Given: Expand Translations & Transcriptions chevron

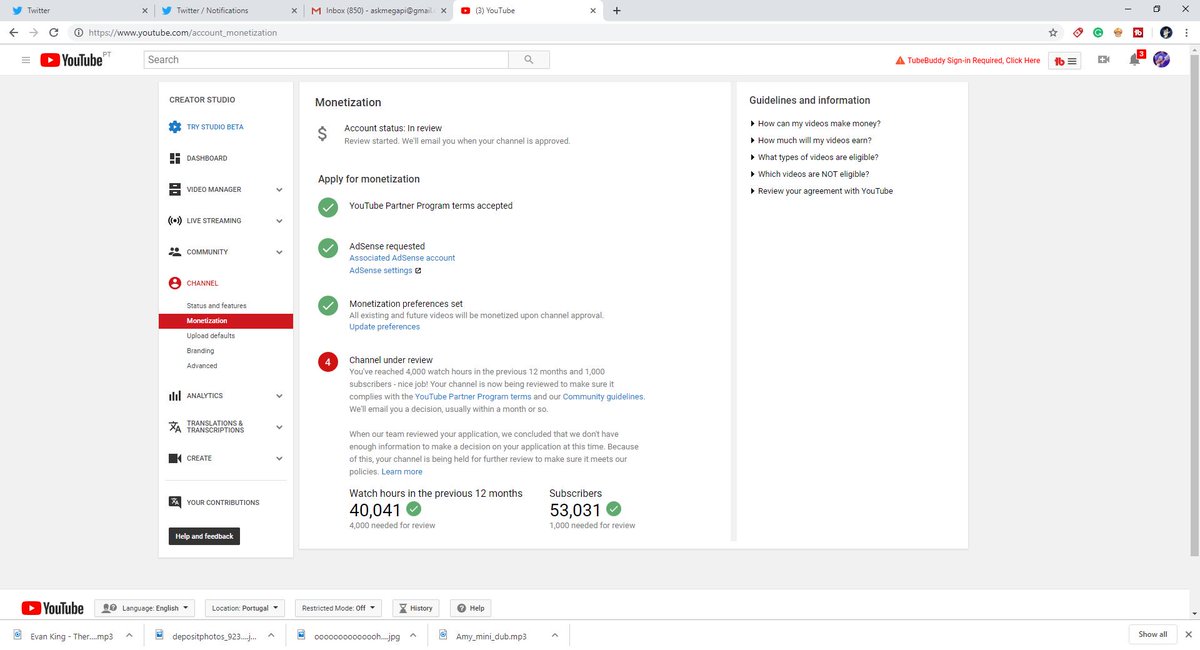Looking at the screenshot, I should [x=279, y=427].
